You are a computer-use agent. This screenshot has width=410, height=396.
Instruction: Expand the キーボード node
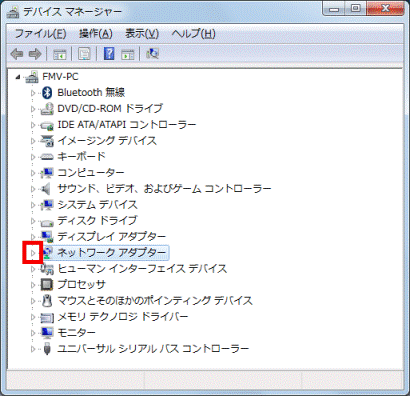tap(33, 157)
